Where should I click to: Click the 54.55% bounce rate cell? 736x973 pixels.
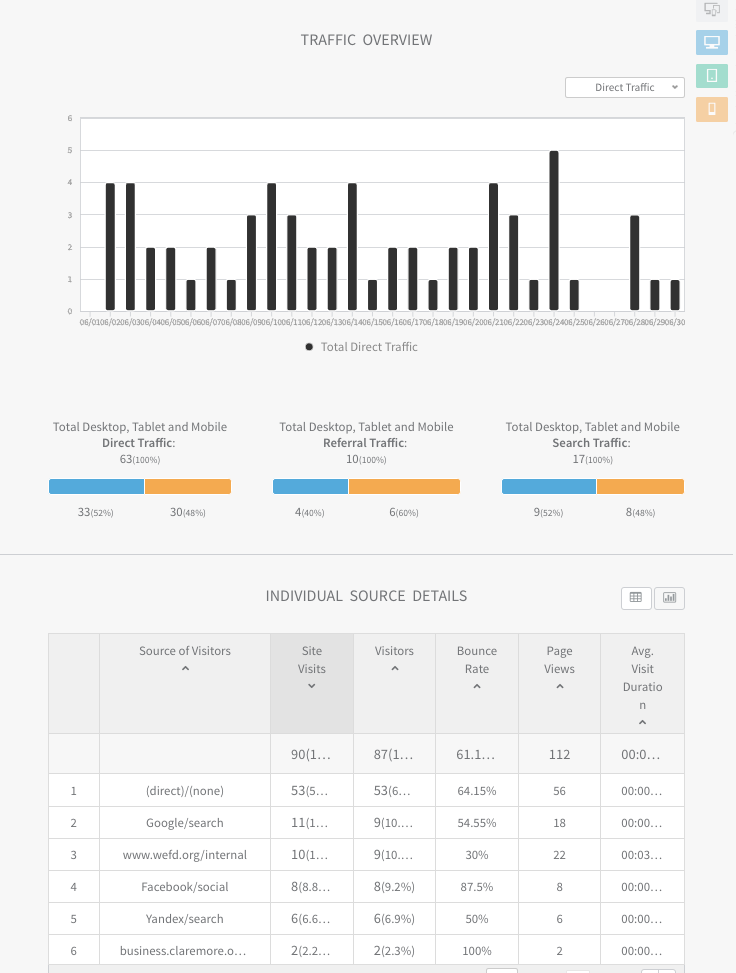477,823
